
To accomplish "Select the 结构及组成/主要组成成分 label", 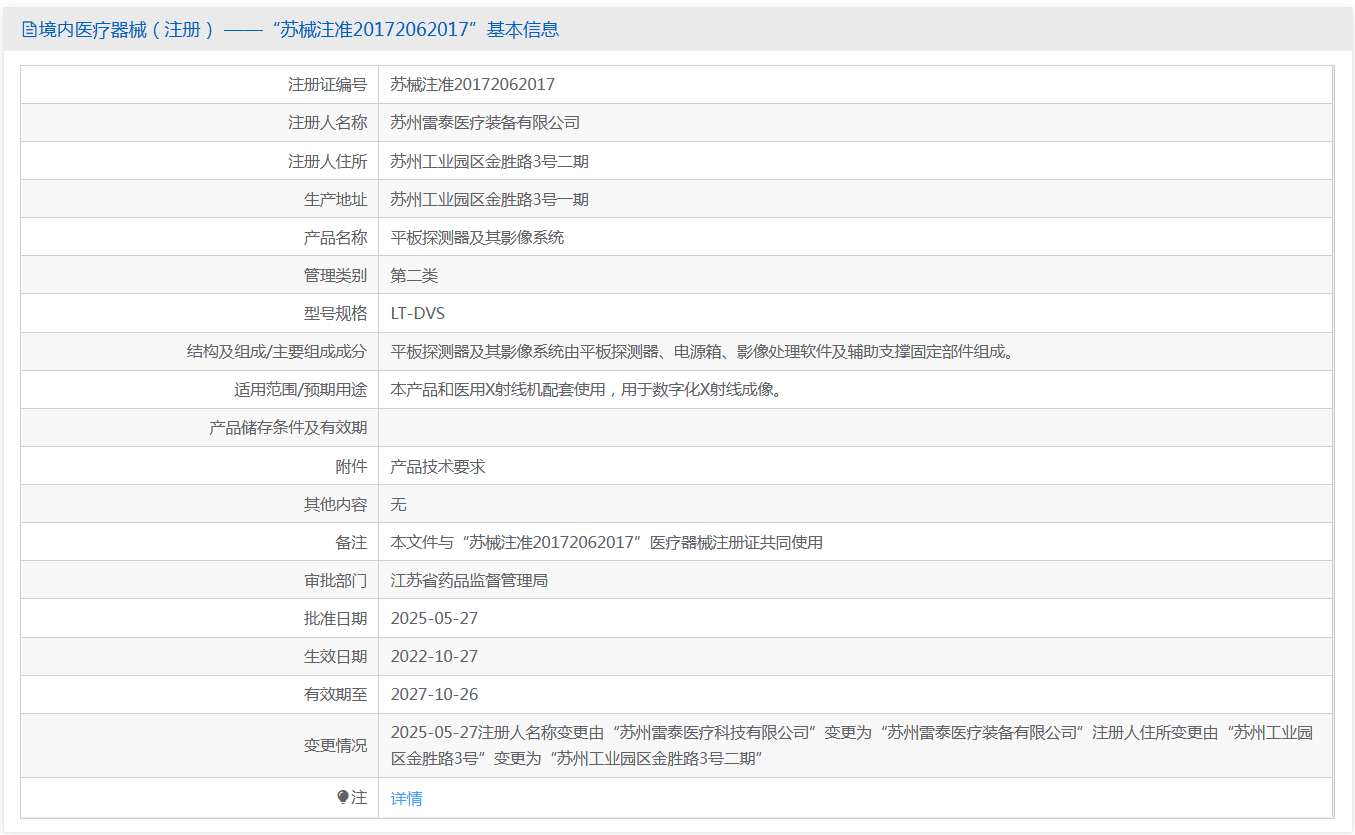I will (277, 351).
